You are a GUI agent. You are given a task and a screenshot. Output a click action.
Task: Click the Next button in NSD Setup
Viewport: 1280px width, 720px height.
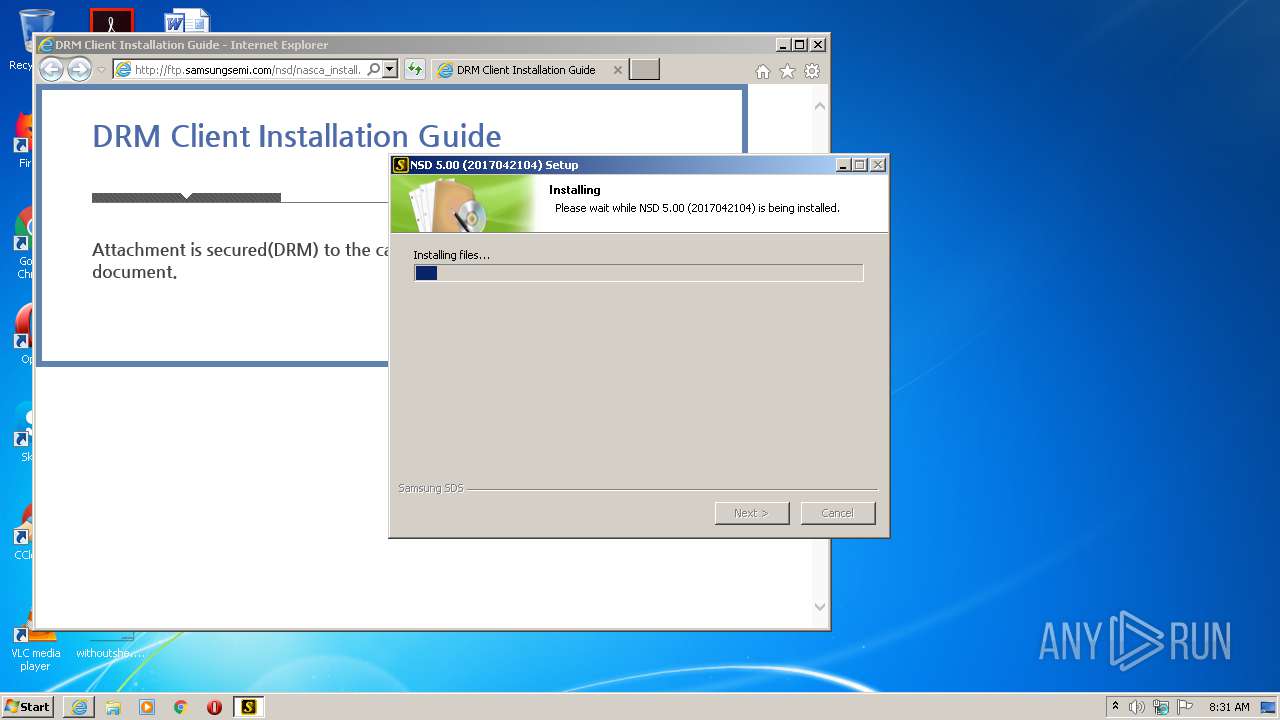(x=752, y=513)
